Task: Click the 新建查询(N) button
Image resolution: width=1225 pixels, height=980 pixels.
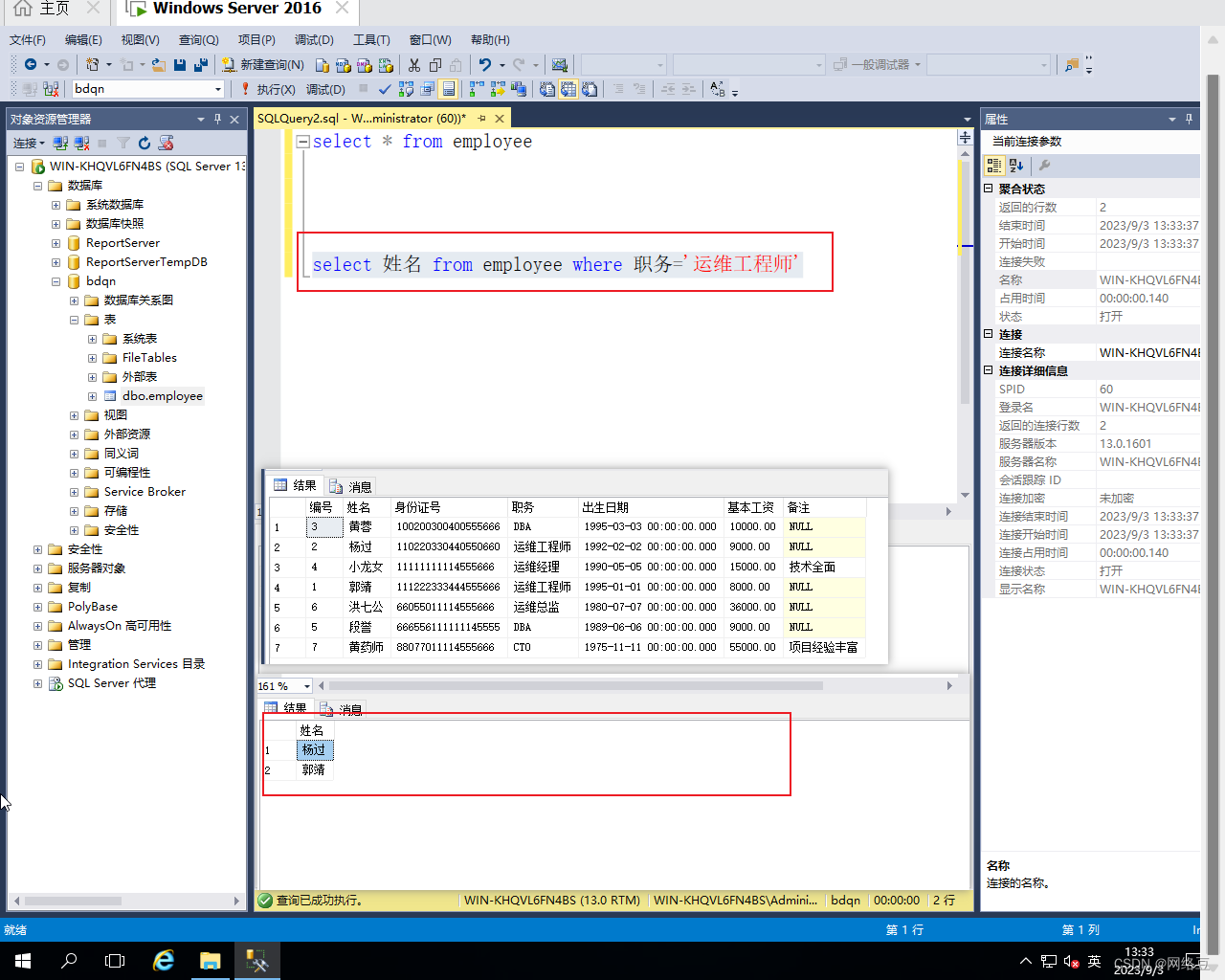Action: tap(263, 64)
